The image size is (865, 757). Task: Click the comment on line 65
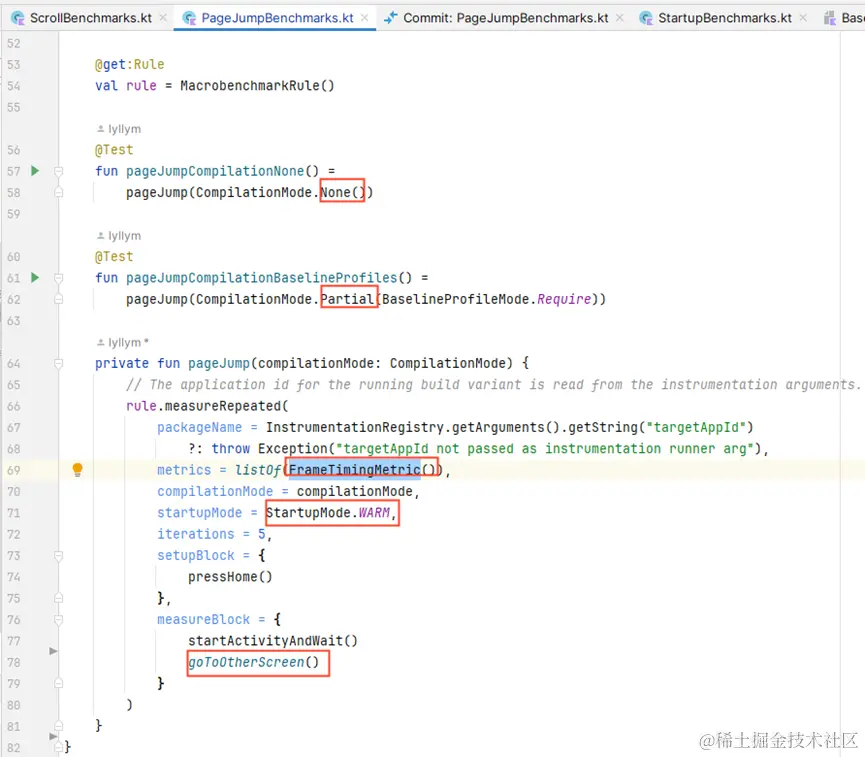pos(493,384)
